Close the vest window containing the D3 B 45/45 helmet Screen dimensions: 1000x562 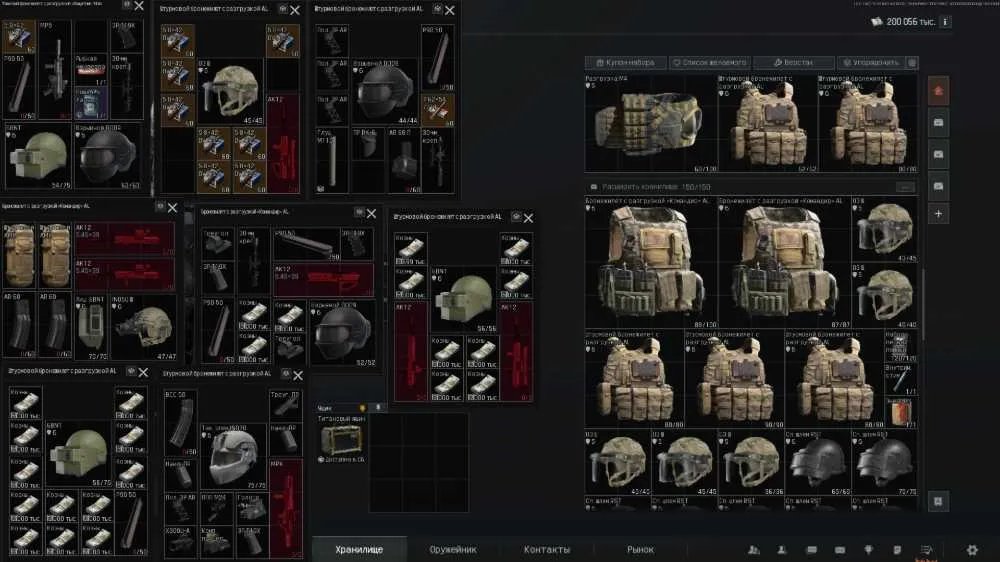click(295, 10)
